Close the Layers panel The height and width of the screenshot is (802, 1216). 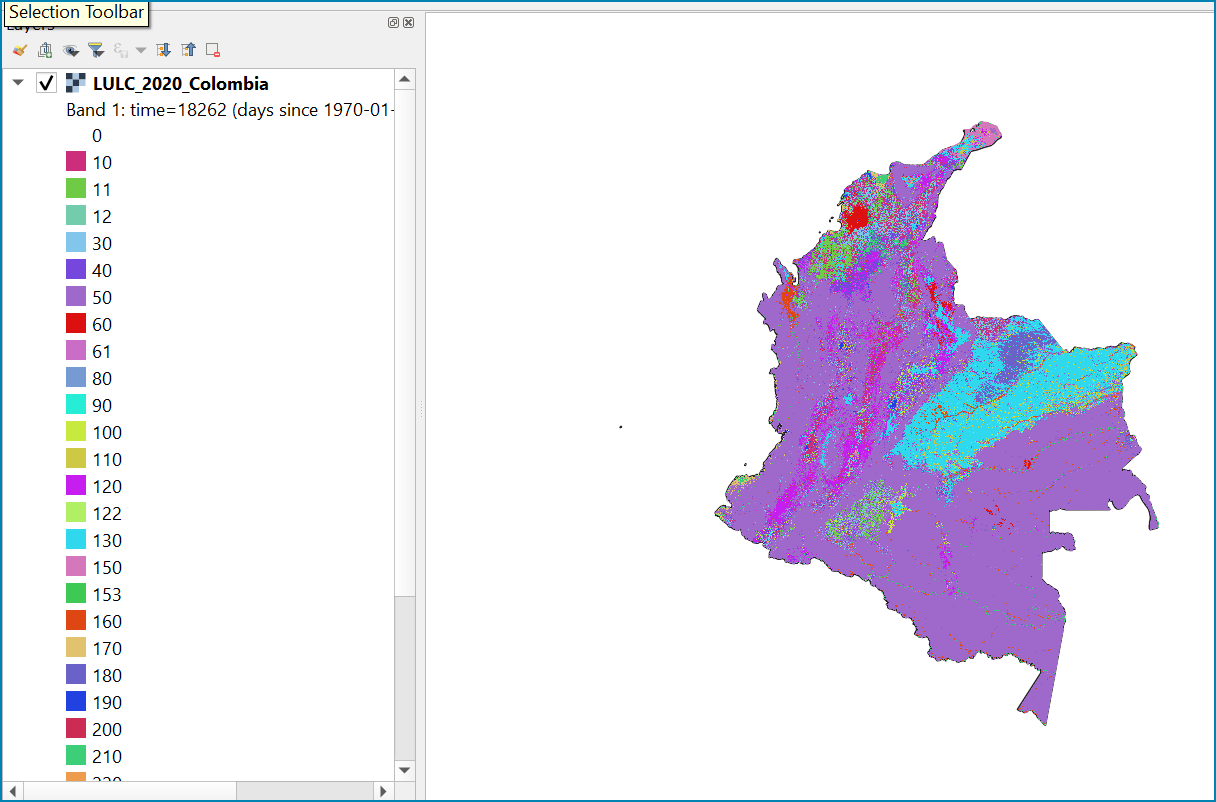click(x=408, y=23)
